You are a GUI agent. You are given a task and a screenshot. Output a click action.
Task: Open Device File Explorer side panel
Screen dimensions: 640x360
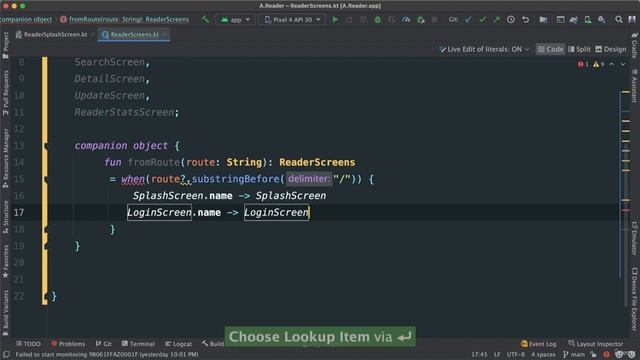(x=634, y=298)
